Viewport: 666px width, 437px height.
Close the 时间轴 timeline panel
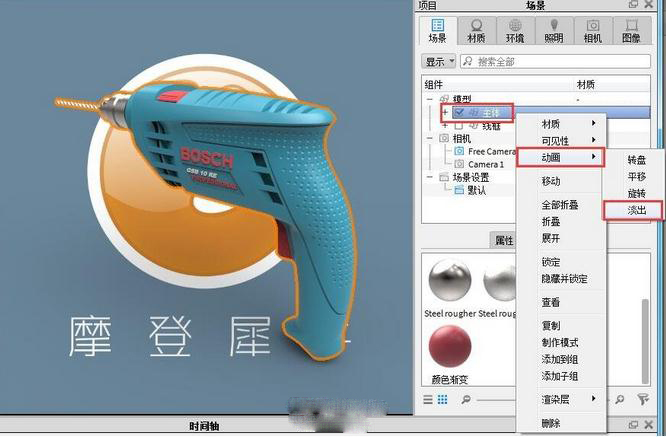pyautogui.click(x=649, y=424)
